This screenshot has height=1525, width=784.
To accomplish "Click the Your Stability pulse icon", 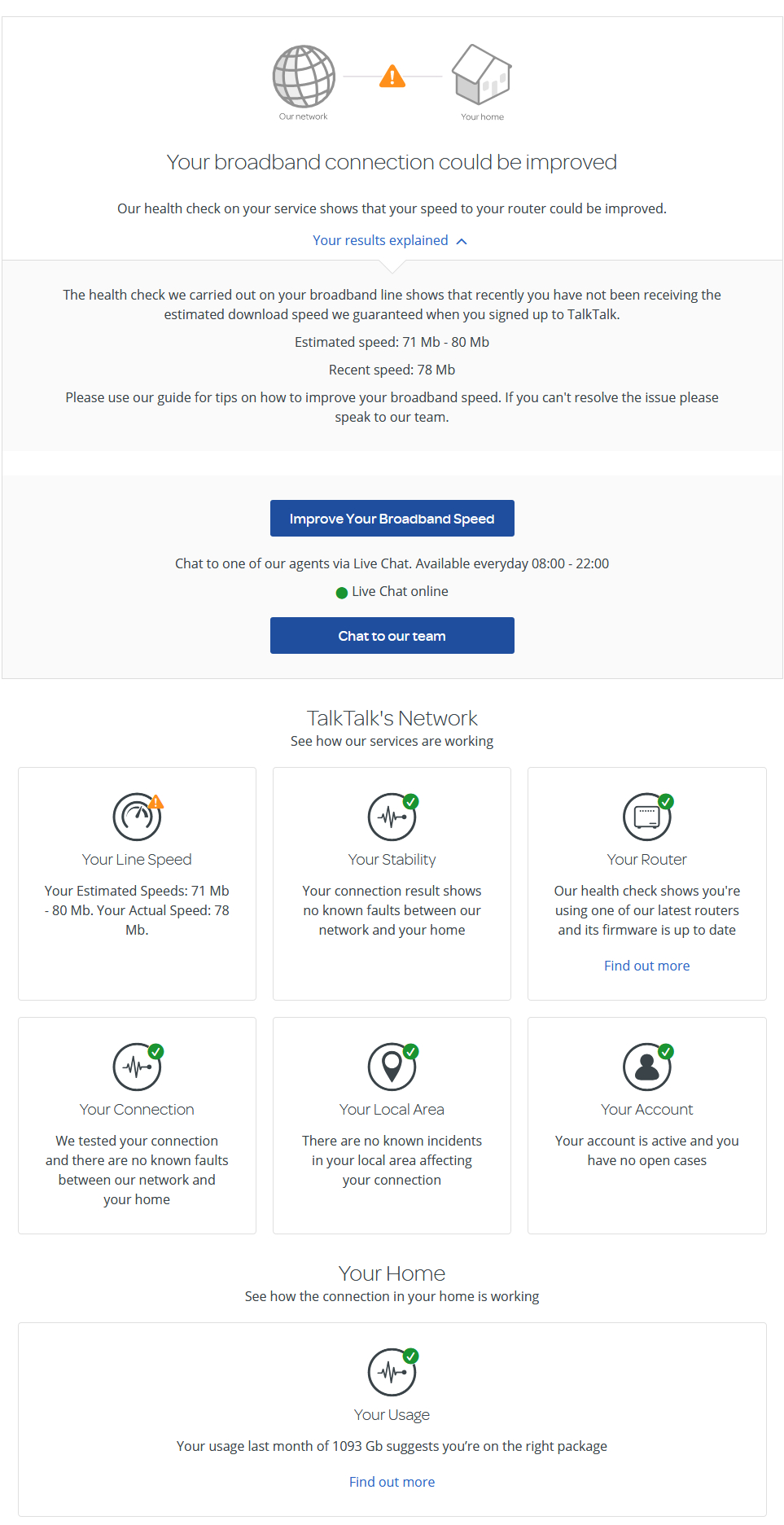I will [392, 817].
